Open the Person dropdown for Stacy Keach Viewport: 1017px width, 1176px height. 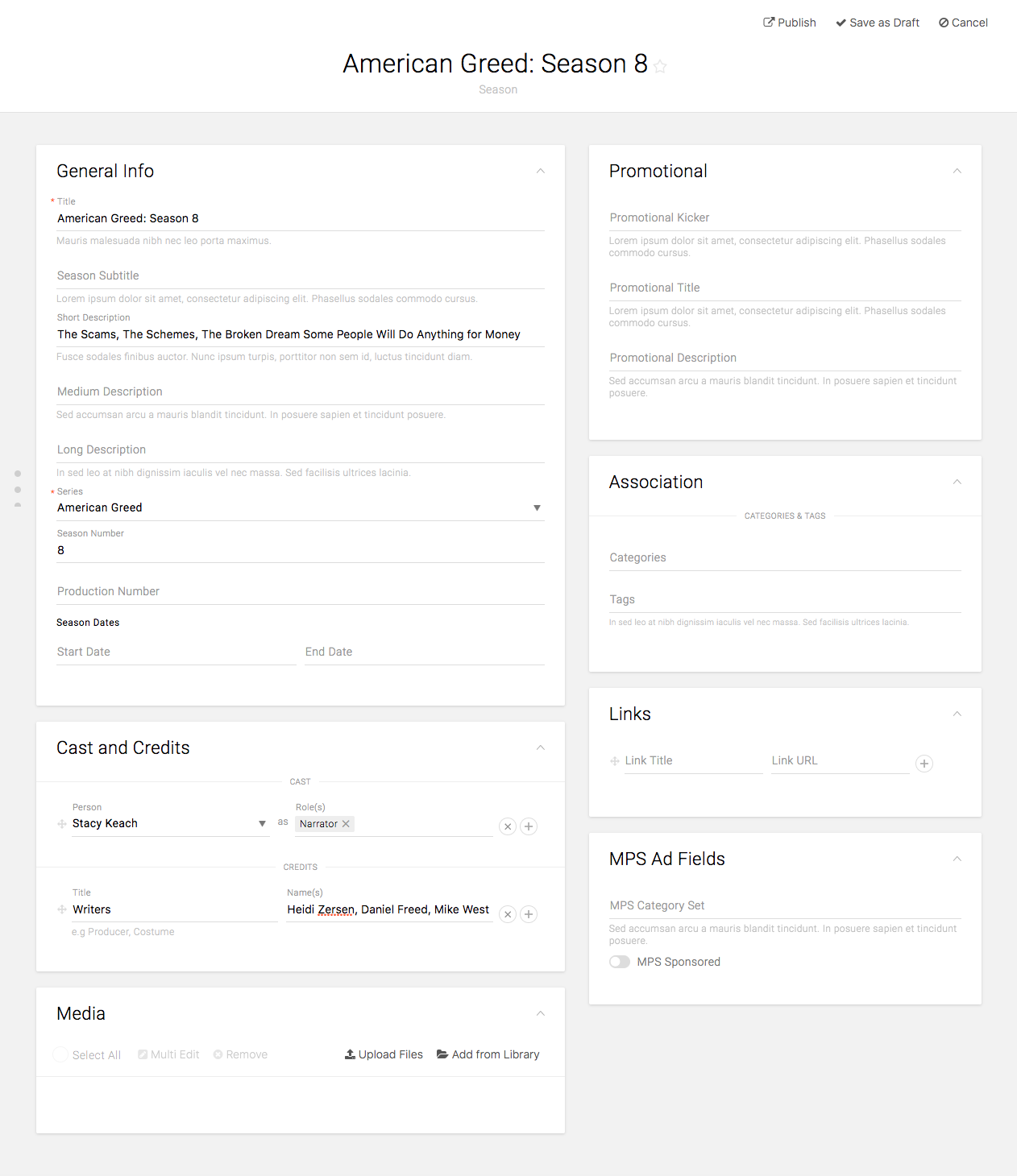[262, 823]
